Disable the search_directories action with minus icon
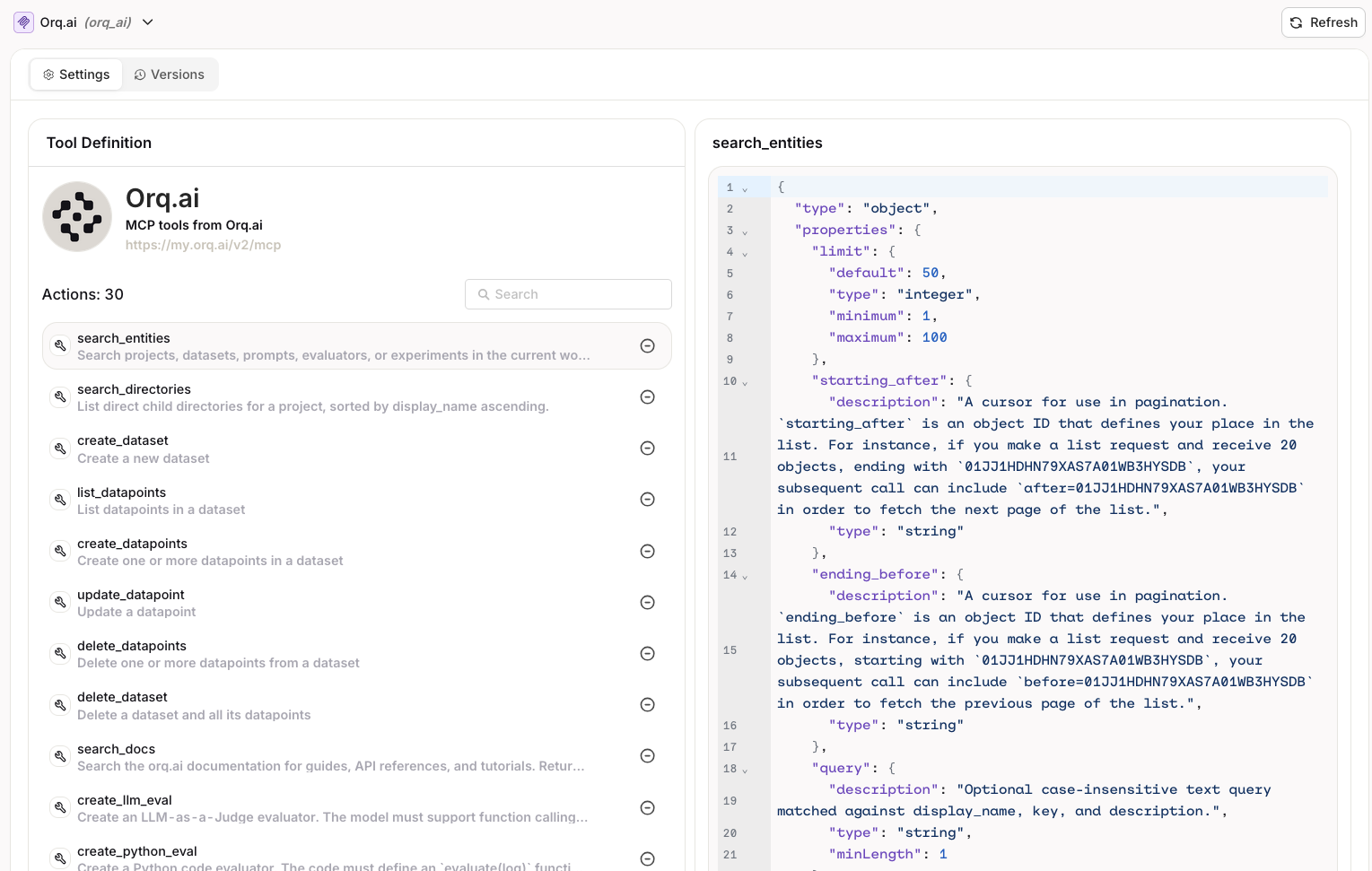The height and width of the screenshot is (871, 1372). (647, 397)
